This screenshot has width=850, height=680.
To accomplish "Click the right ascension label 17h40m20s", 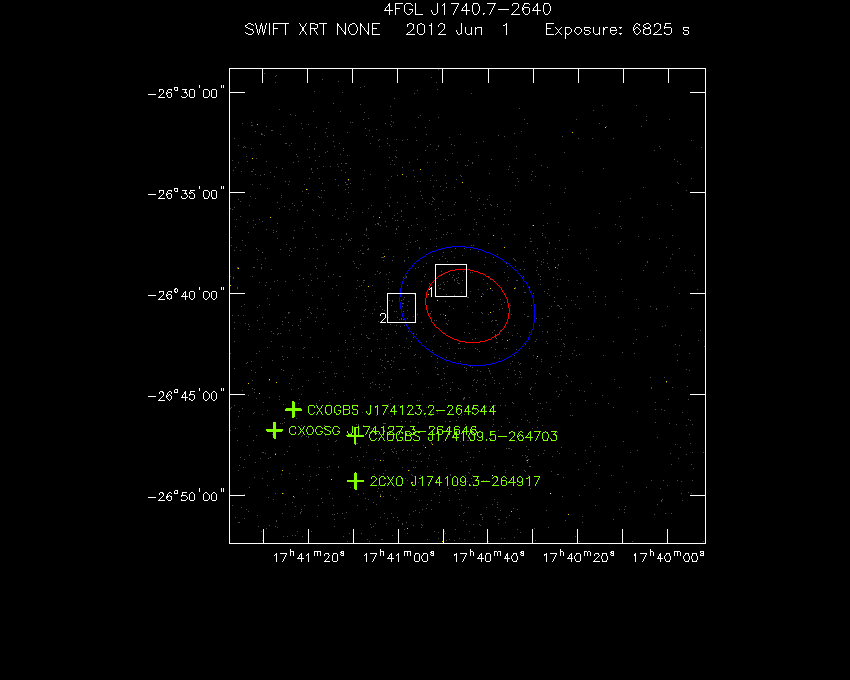I will [578, 557].
